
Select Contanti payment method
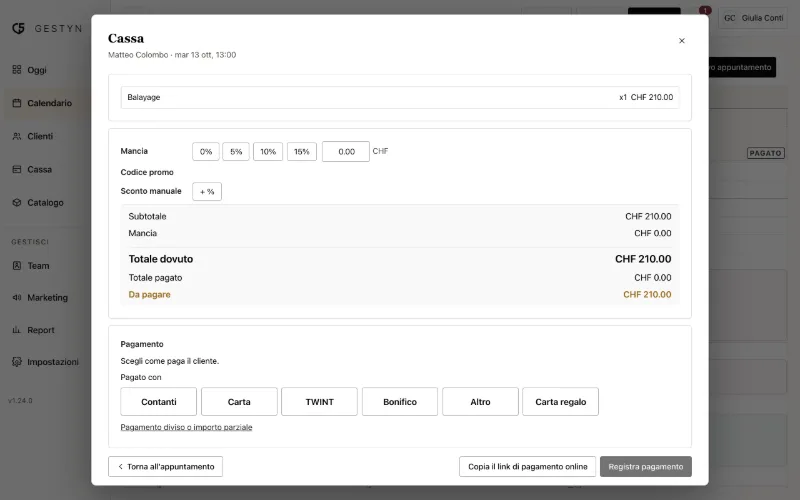pos(159,402)
